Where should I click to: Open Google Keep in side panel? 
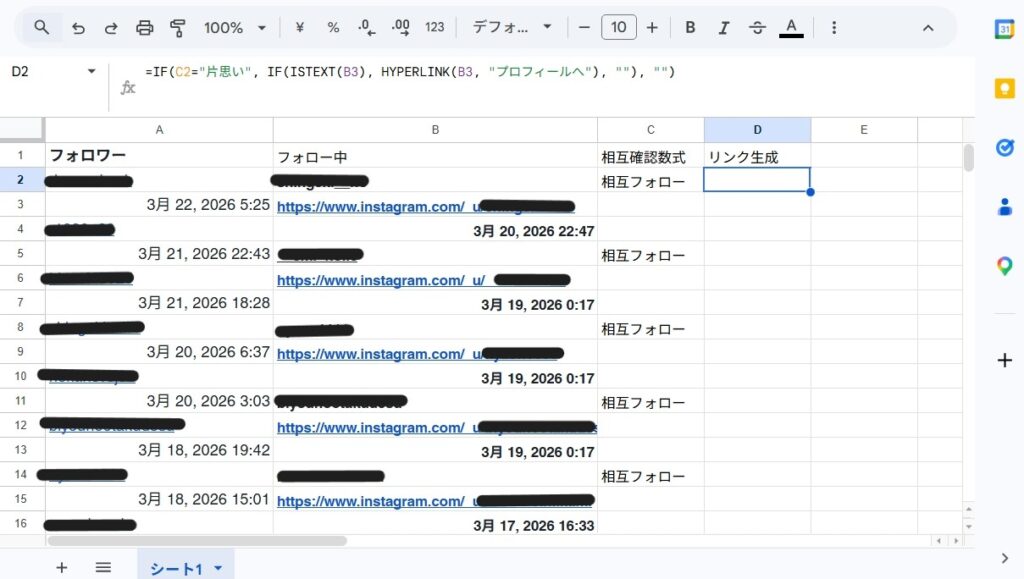[1004, 88]
